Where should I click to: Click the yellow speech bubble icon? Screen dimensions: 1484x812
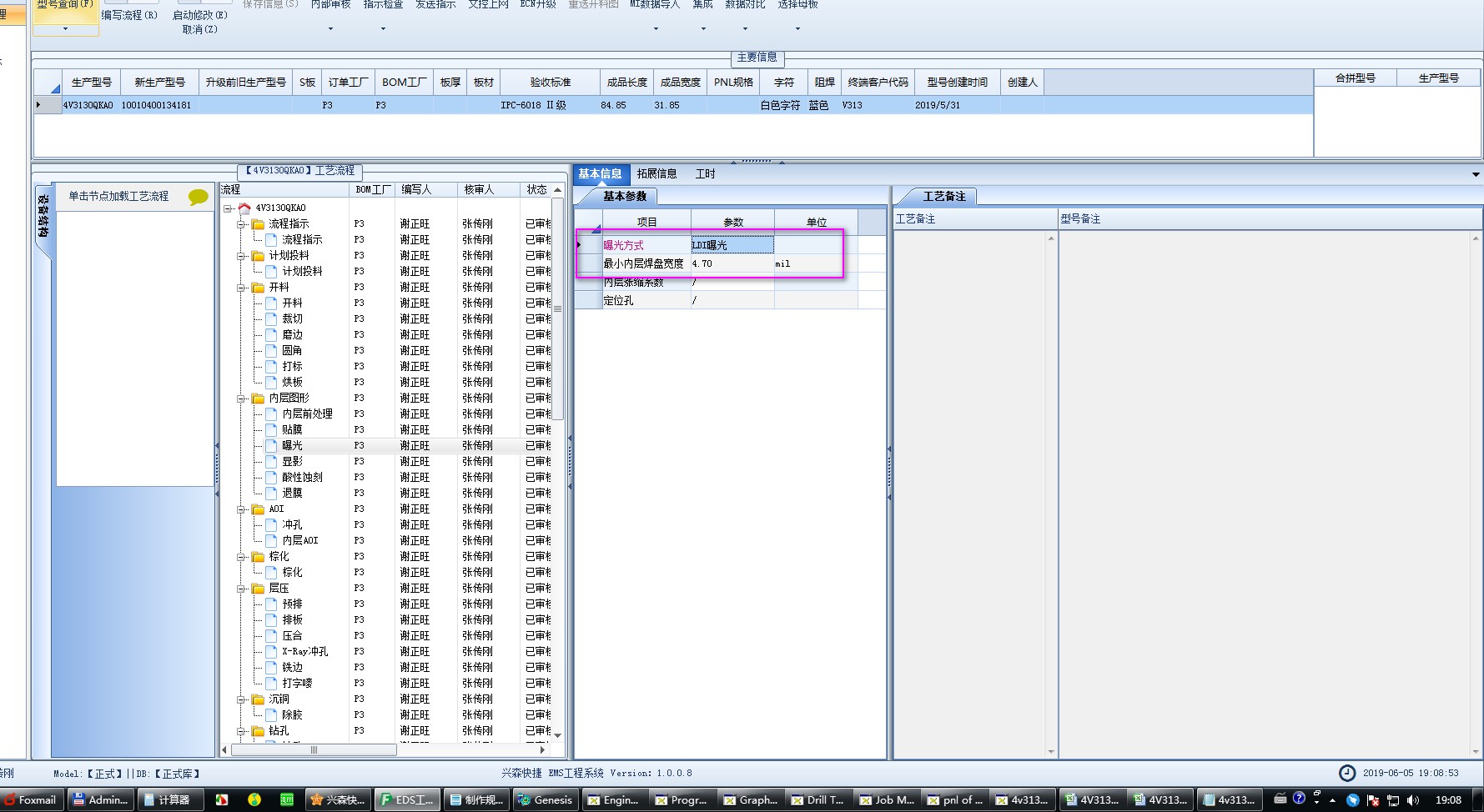click(x=199, y=197)
